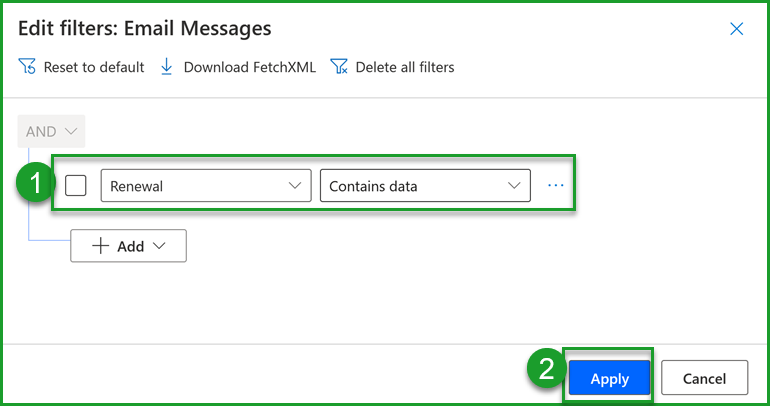Expand the Add button chevron
770x406 pixels.
click(x=160, y=246)
